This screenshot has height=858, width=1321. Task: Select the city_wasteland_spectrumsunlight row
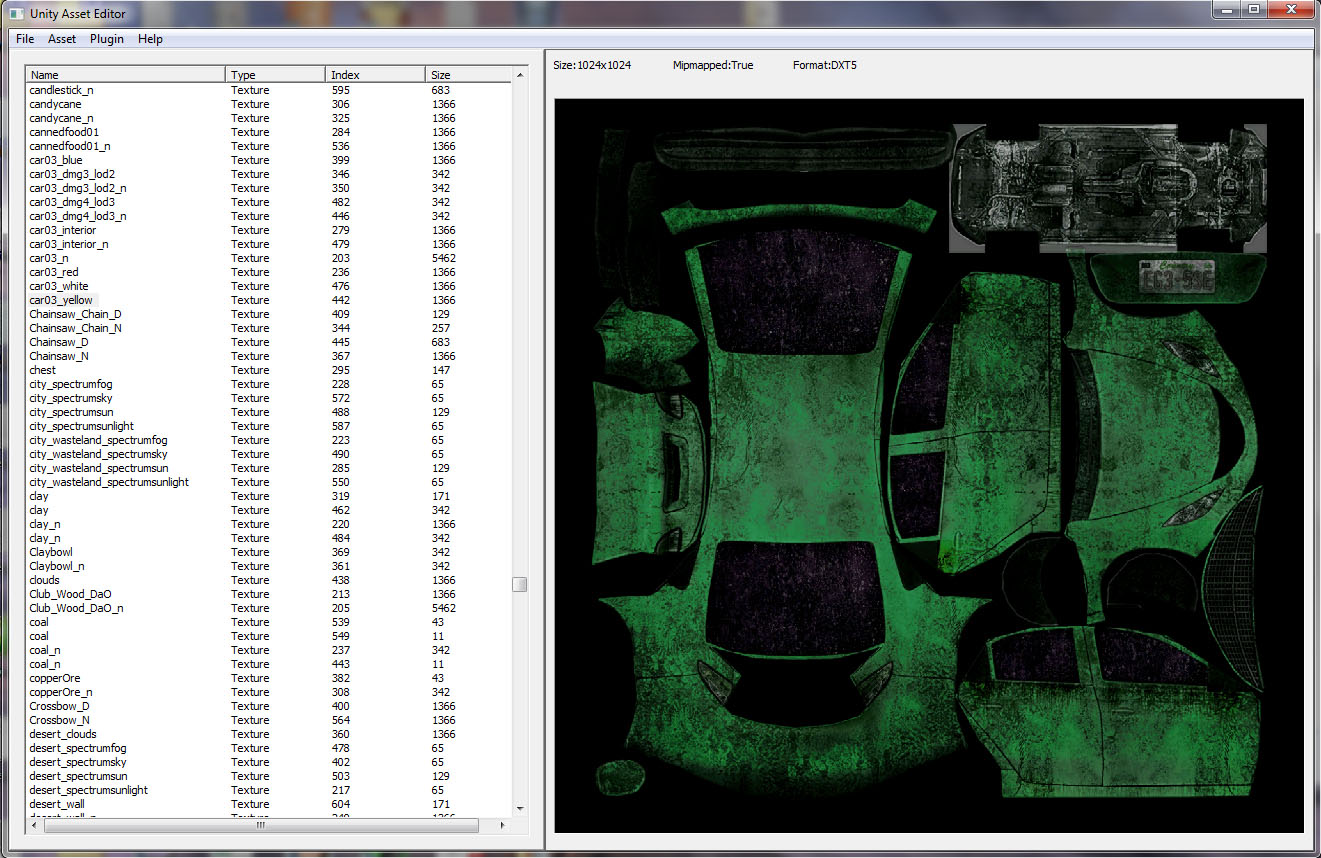[268, 482]
